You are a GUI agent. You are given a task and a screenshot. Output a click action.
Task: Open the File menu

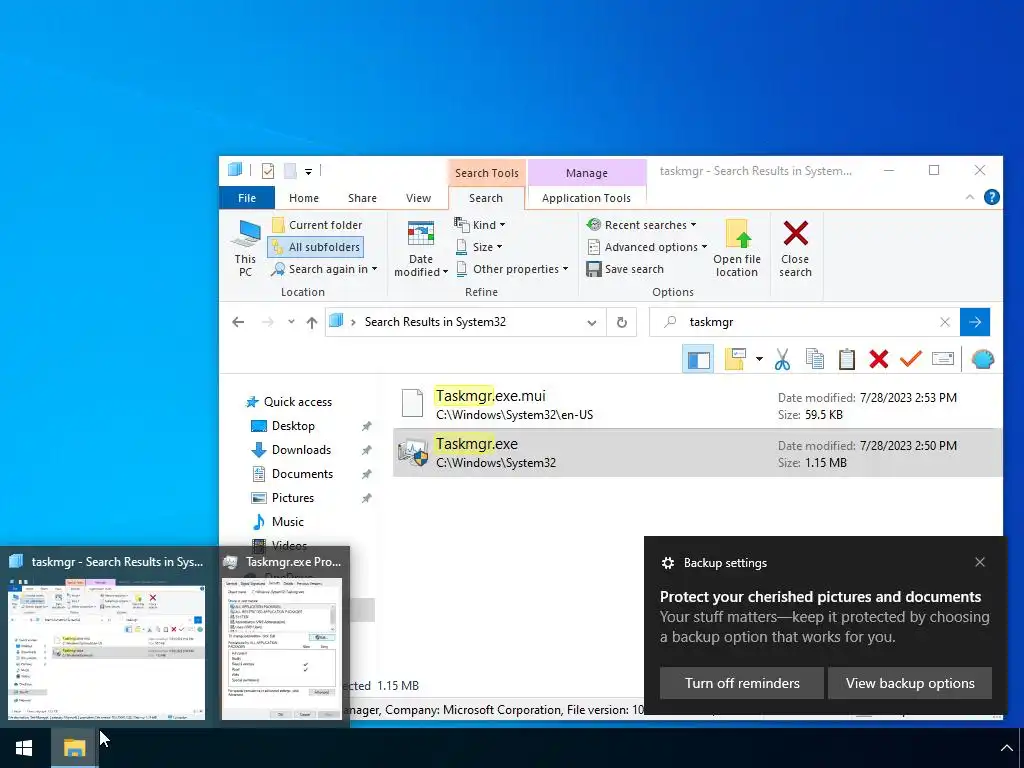247,198
